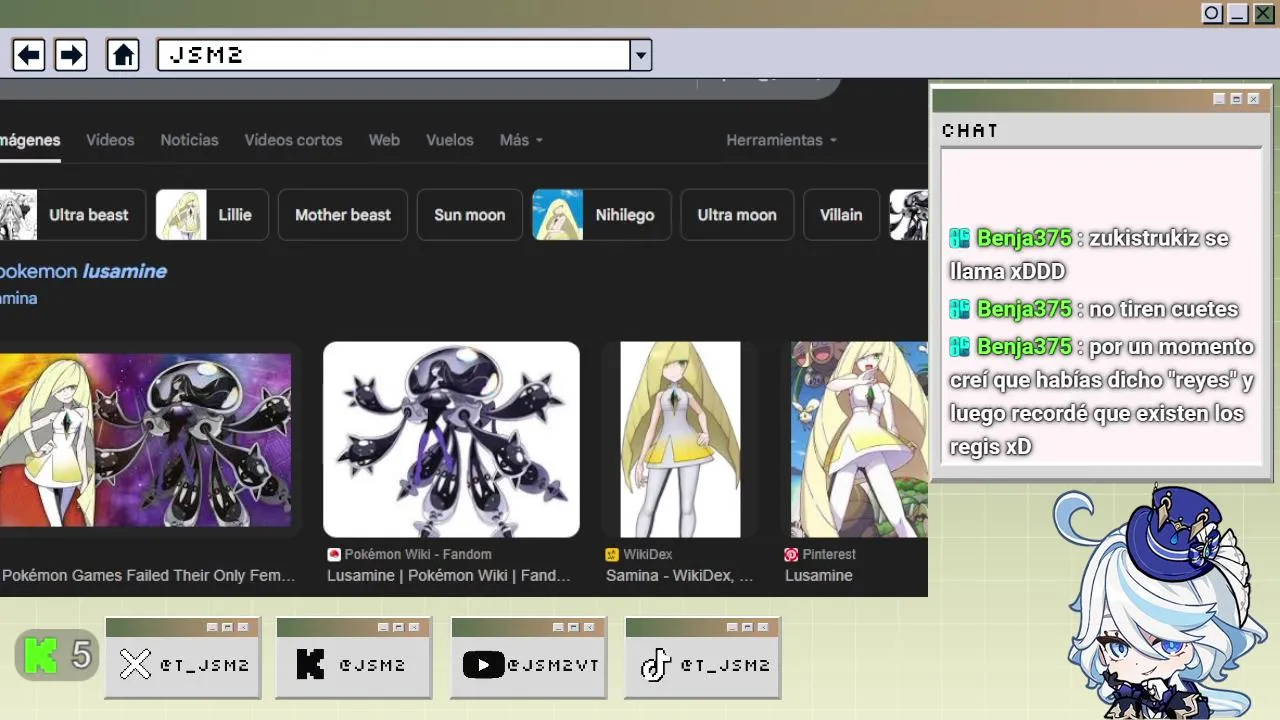Click the TikTok logo icon
This screenshot has height=720, width=1280.
[655, 664]
